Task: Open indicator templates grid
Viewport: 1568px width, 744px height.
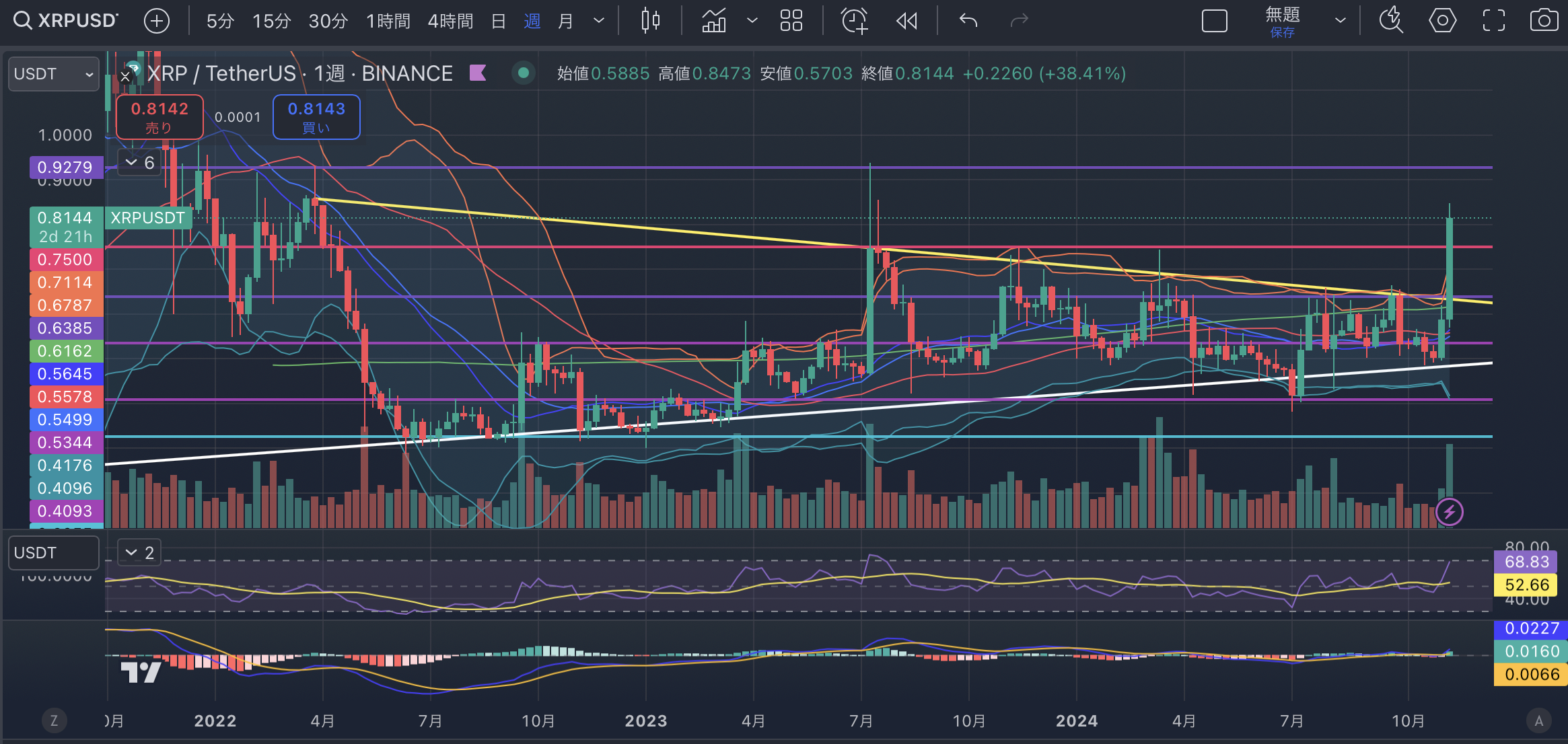Action: [791, 21]
